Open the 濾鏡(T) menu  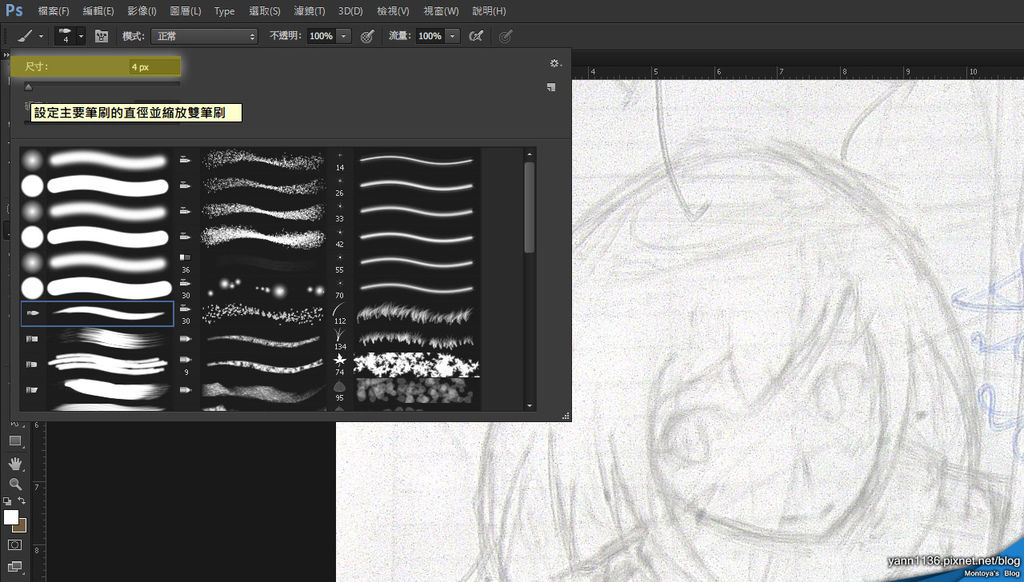click(x=311, y=11)
